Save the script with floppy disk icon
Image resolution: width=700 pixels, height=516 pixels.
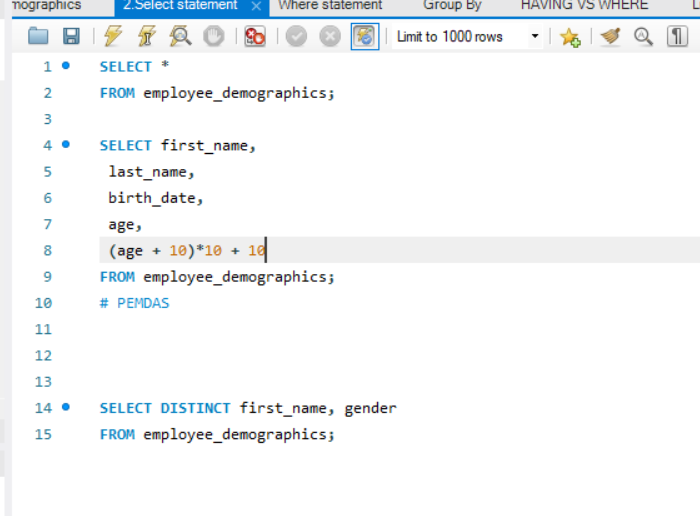tap(71, 36)
